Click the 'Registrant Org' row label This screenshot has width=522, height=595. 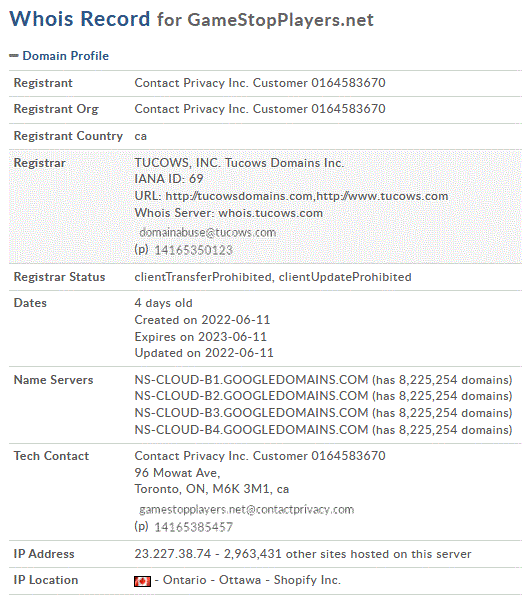(x=56, y=109)
